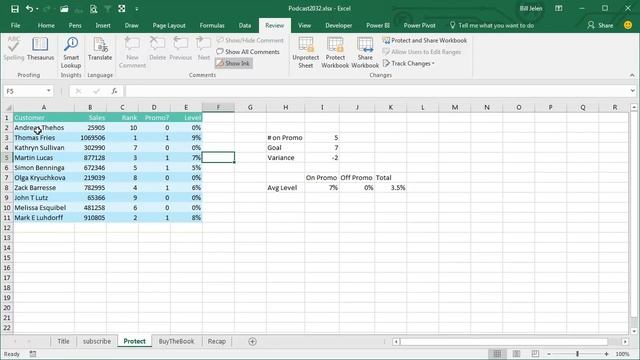This screenshot has width=640, height=360.
Task: Open the File menu
Action: (x=16, y=25)
